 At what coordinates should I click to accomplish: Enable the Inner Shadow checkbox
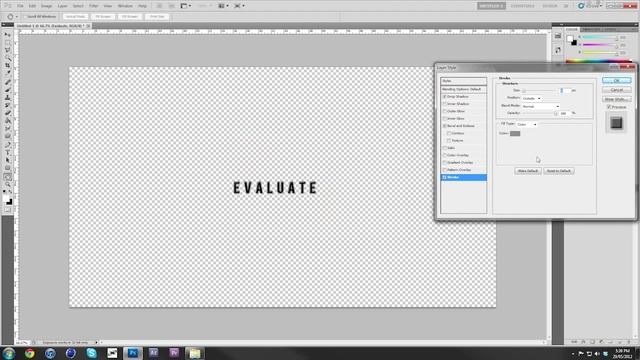pos(444,104)
